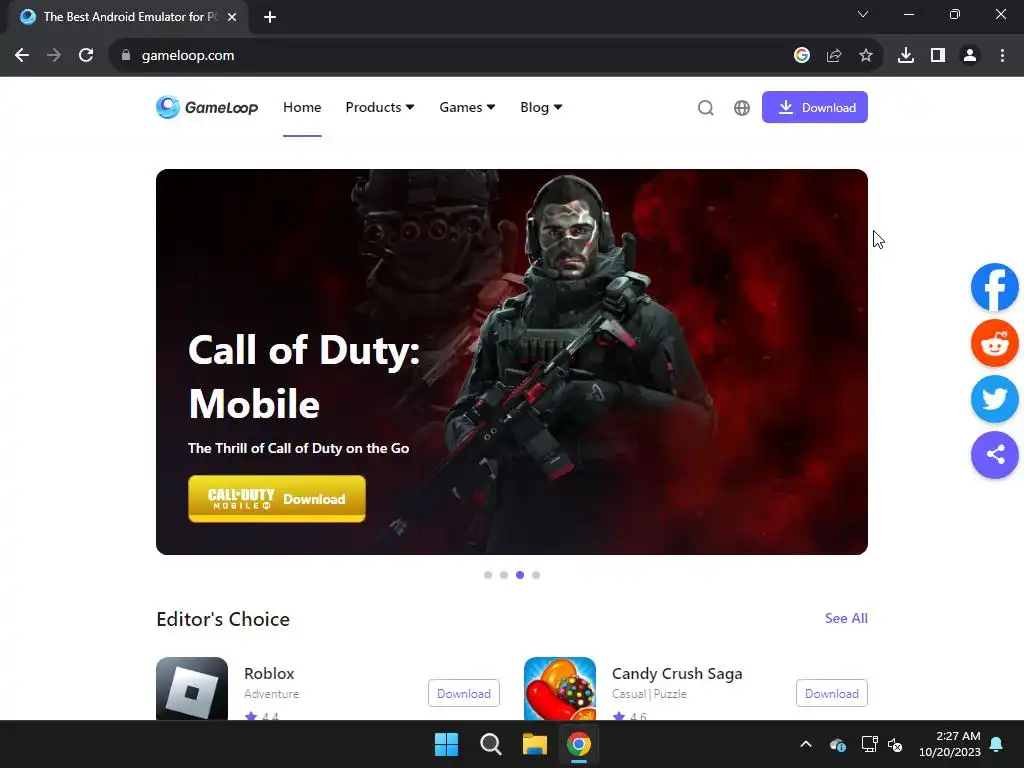
Task: Toggle the Chrome side panel
Action: [x=938, y=56]
